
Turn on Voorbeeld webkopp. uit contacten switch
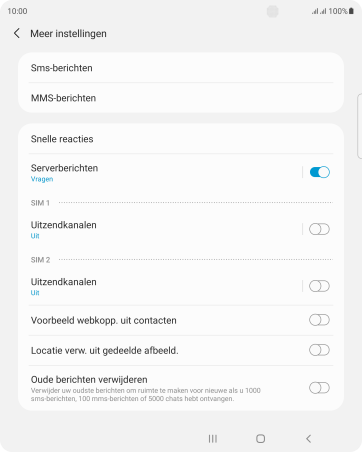(x=319, y=320)
